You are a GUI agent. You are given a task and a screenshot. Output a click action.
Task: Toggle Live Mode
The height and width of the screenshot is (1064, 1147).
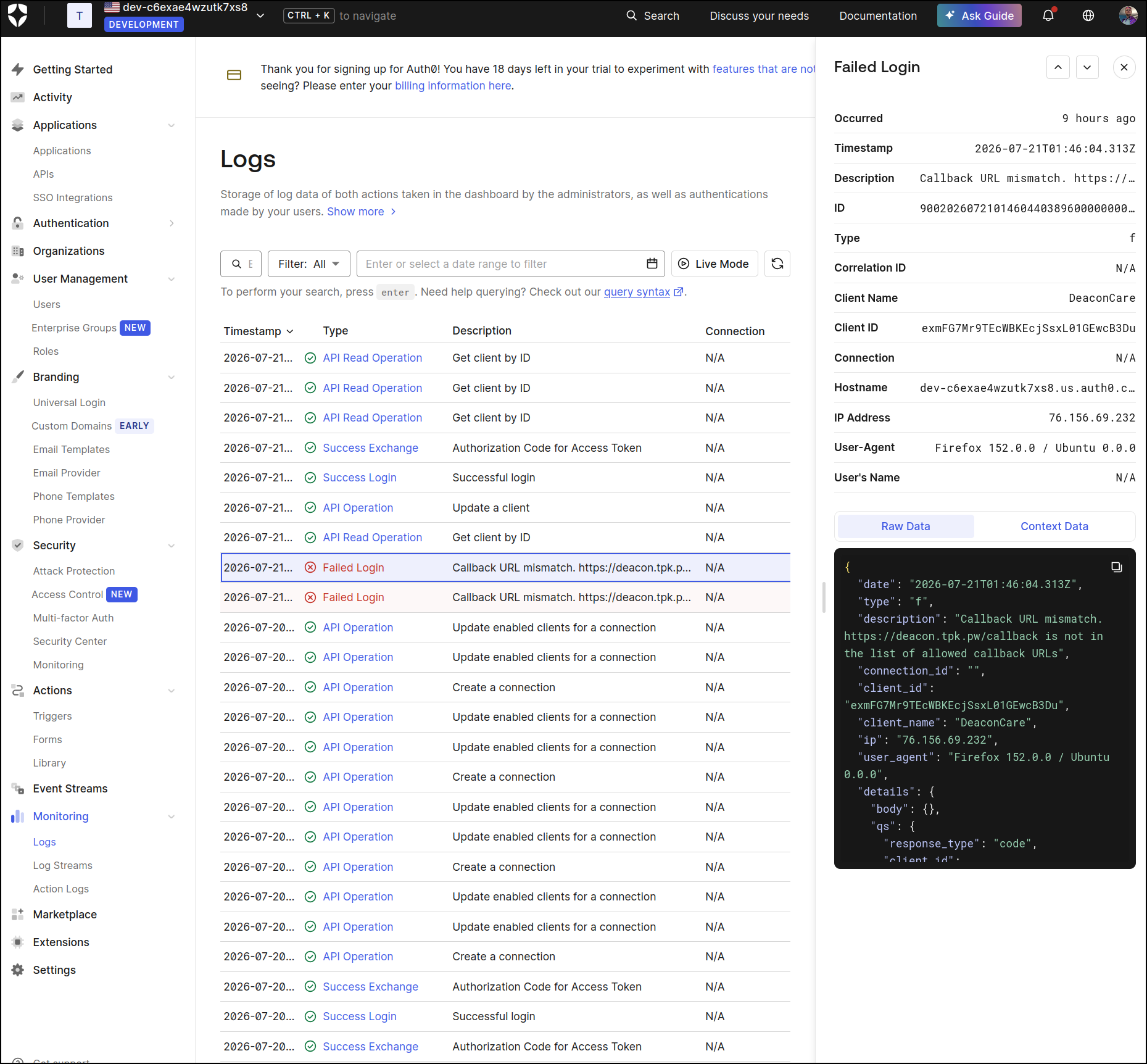[x=714, y=264]
